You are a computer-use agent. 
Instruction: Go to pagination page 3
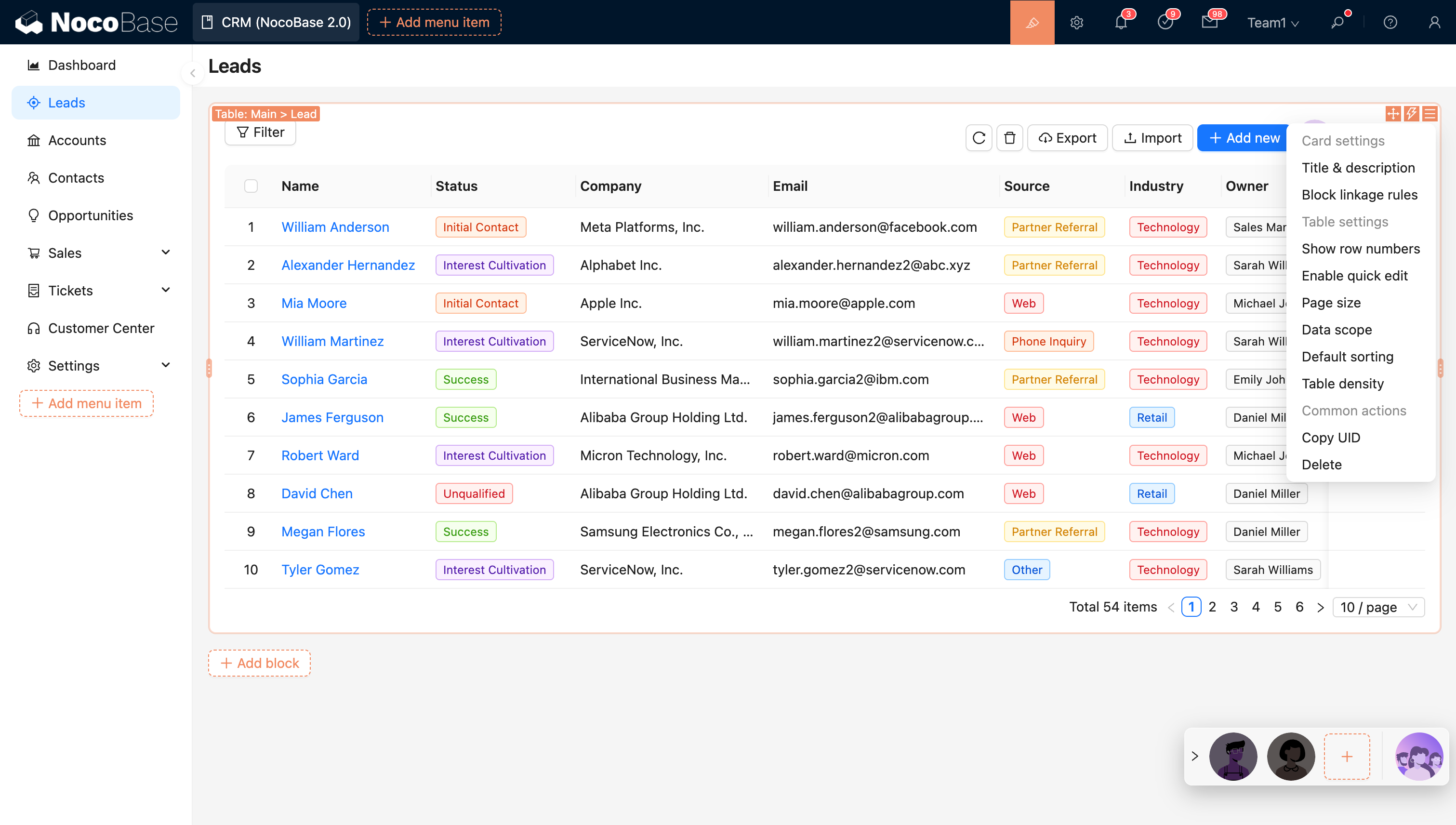tap(1233, 607)
